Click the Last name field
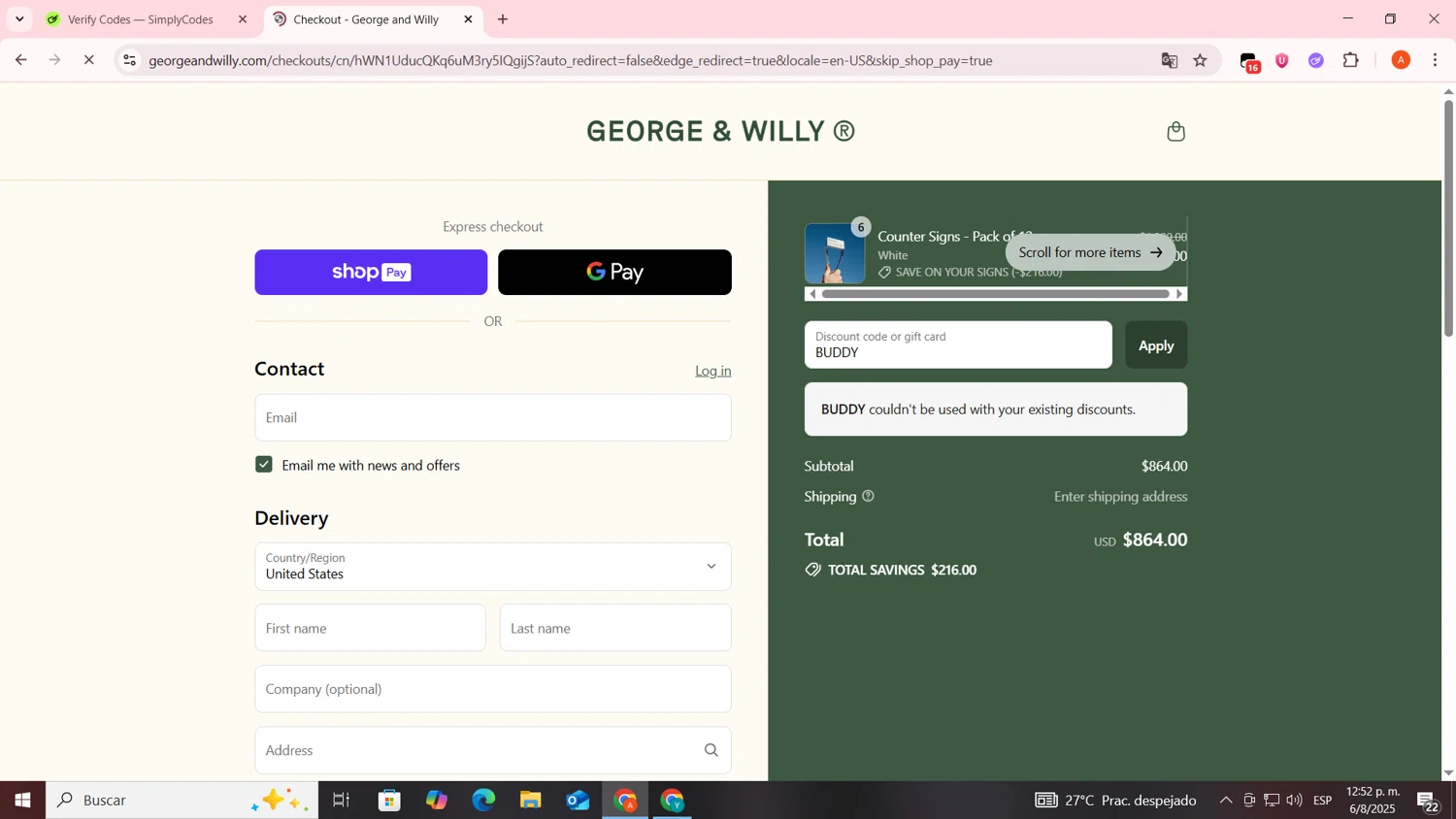The height and width of the screenshot is (819, 1456). [615, 628]
